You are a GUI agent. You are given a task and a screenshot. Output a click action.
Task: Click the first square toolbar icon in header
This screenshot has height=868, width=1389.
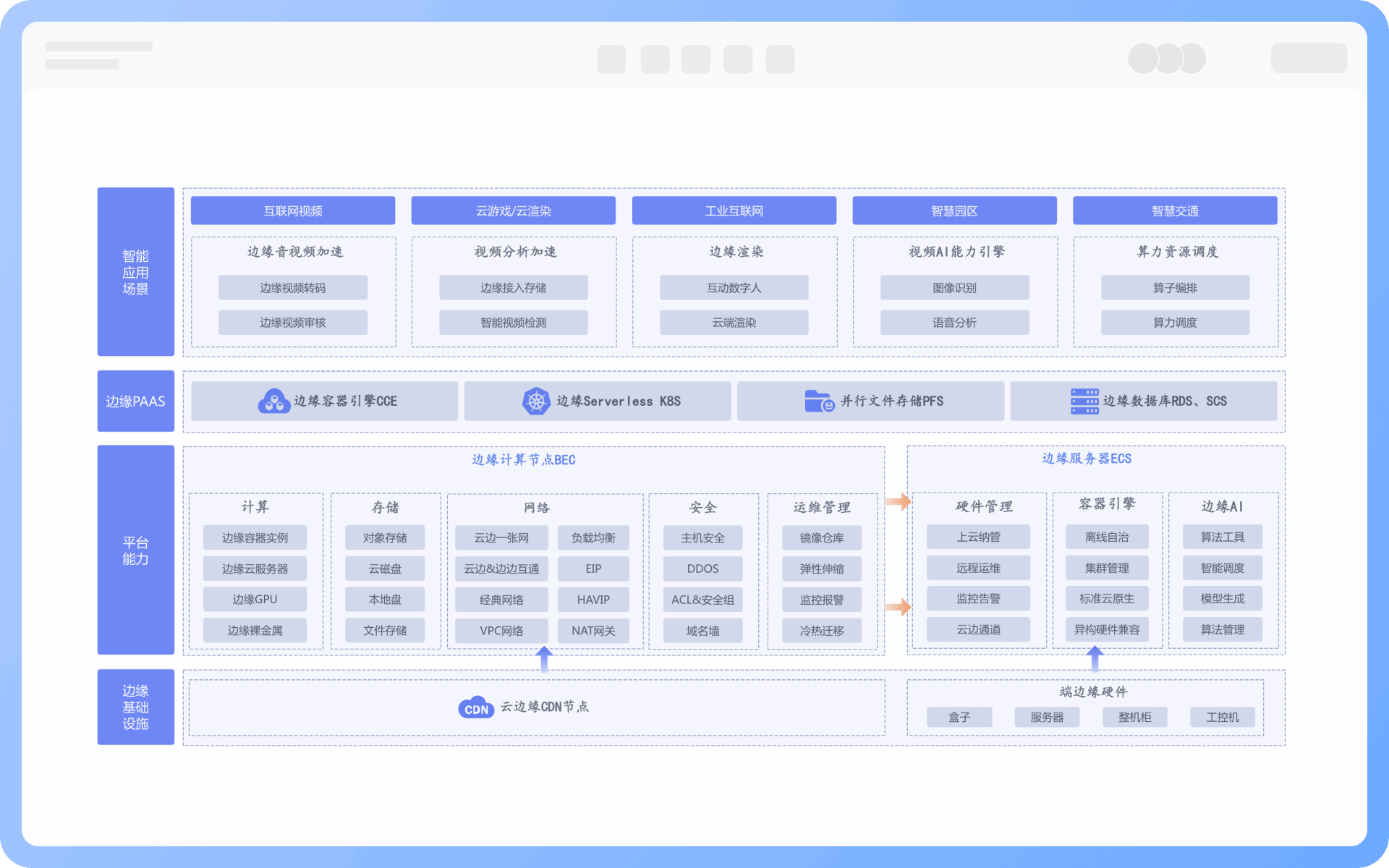pos(611,59)
